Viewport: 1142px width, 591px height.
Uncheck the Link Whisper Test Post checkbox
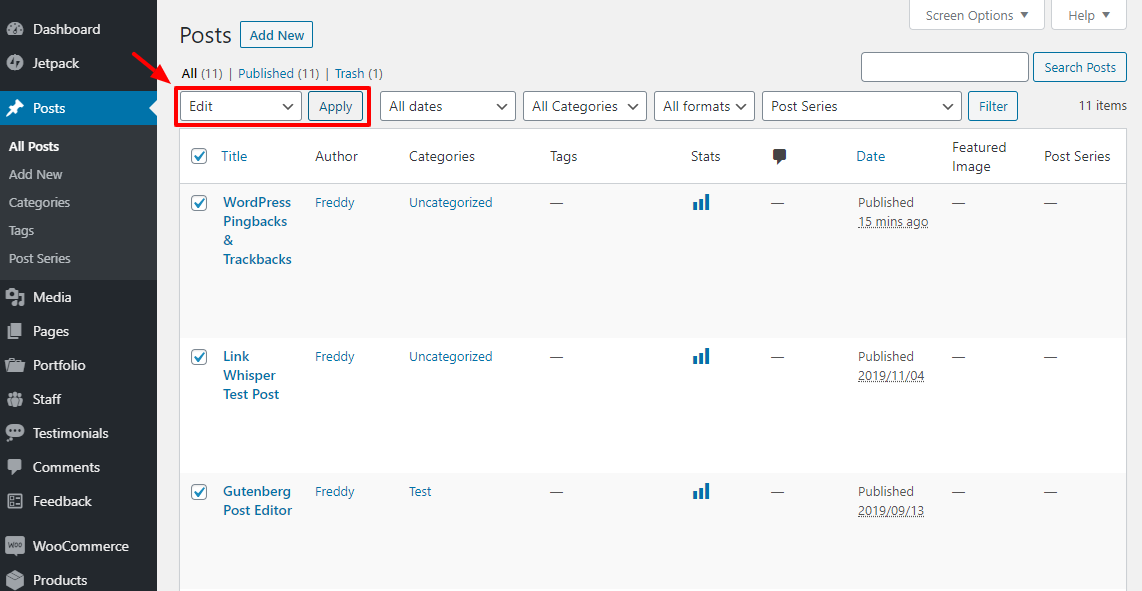199,356
